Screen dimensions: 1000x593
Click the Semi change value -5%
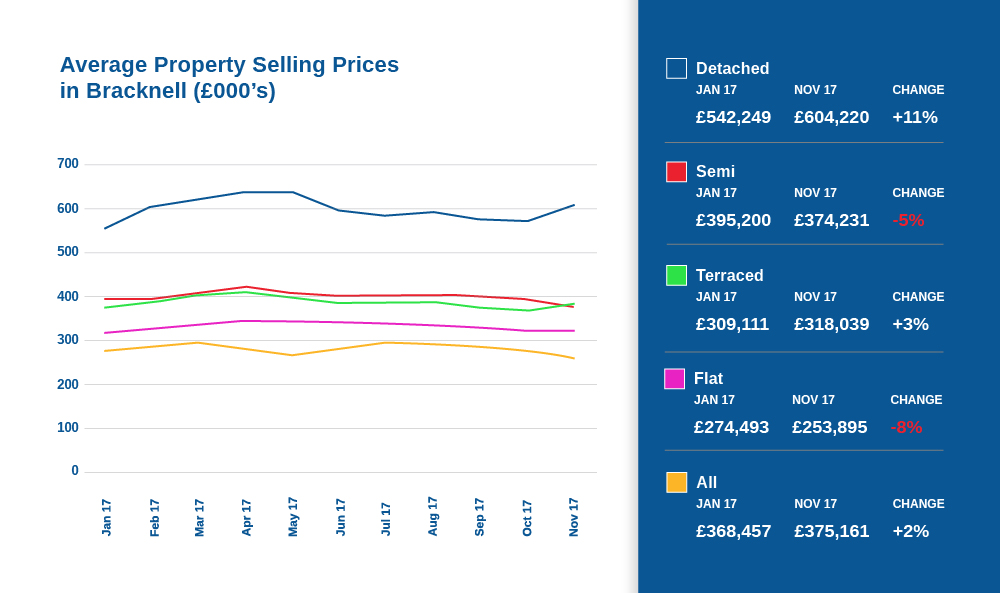point(908,220)
